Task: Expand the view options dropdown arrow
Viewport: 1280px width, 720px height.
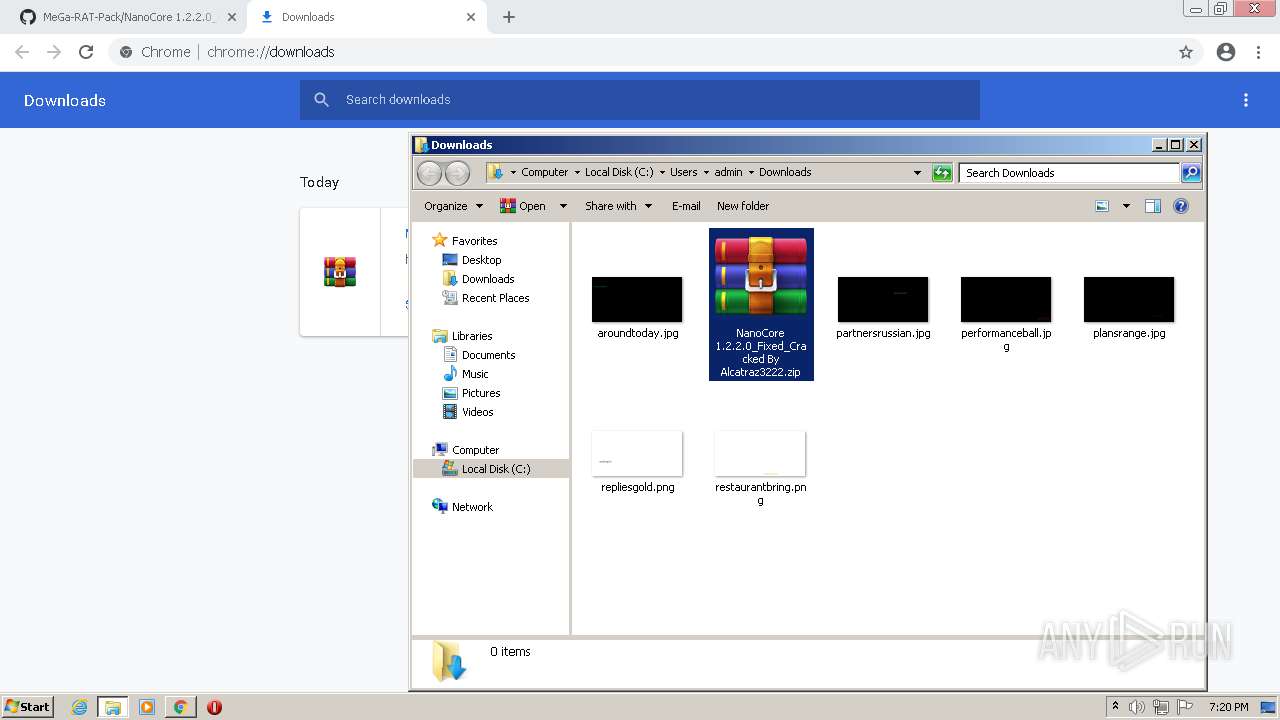Action: (1126, 206)
